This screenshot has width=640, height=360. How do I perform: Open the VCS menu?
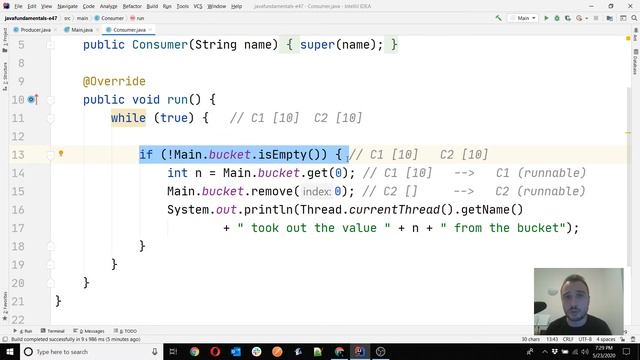coord(198,6)
